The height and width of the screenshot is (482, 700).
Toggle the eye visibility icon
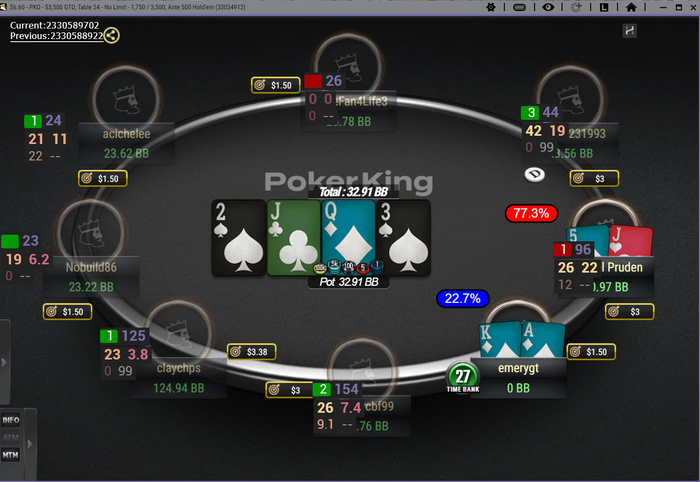click(548, 7)
